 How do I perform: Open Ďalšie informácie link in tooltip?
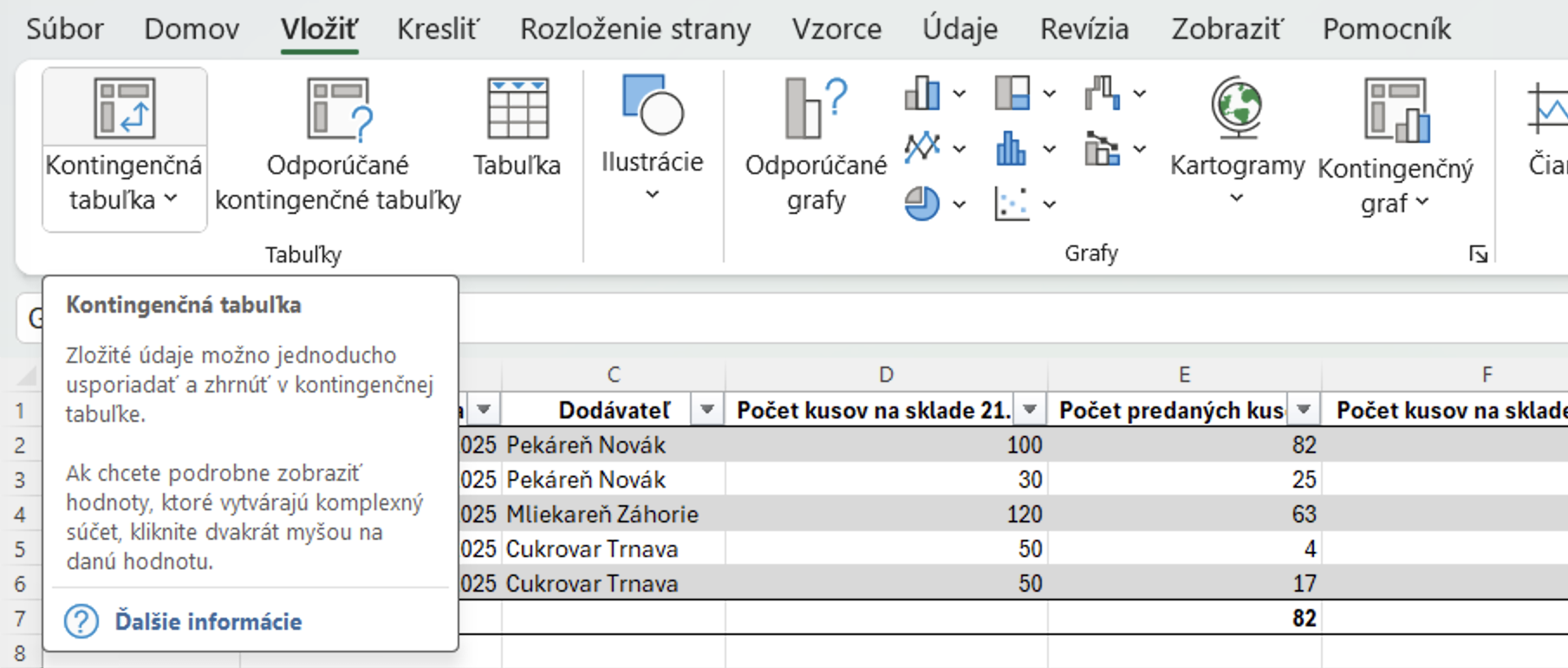[x=208, y=621]
